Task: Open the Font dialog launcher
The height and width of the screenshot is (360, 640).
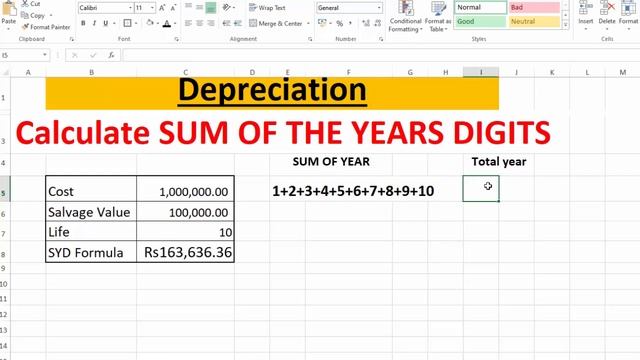Action: 176,39
